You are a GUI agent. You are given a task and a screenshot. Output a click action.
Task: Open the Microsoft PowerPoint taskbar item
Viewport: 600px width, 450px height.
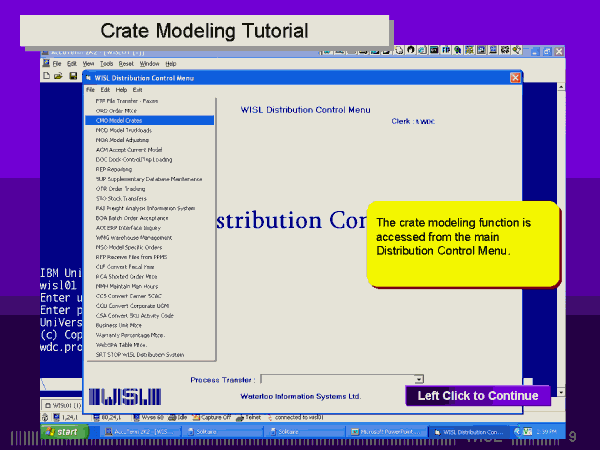[388, 431]
